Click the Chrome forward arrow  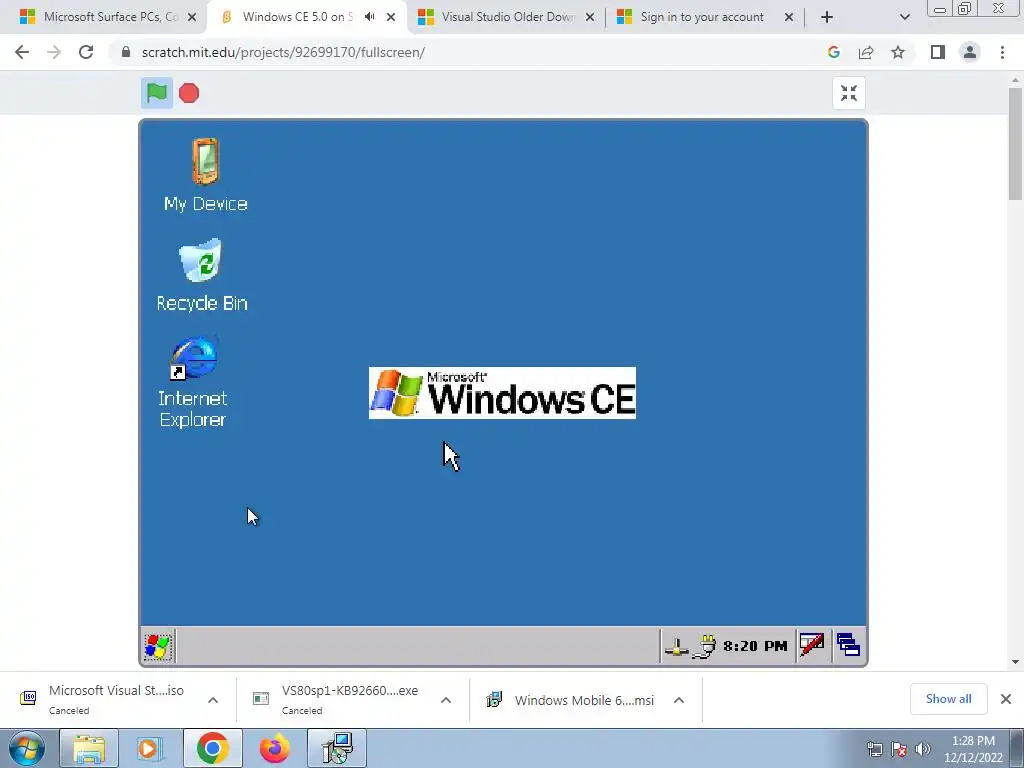pos(54,52)
